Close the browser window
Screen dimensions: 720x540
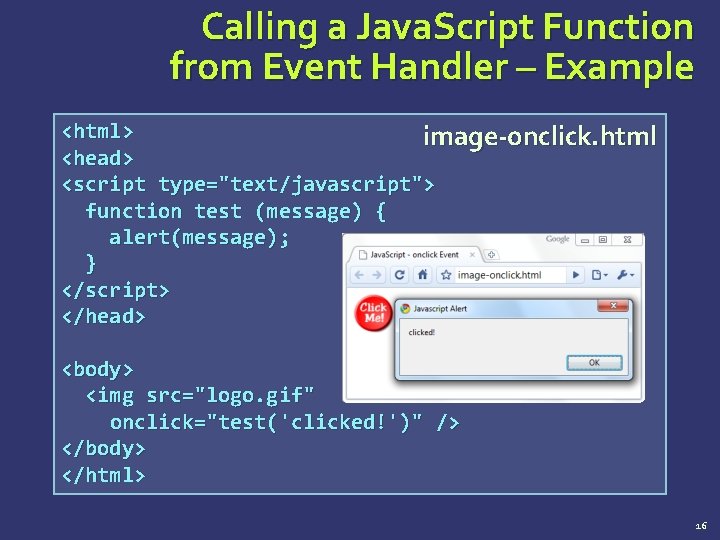pos(627,240)
